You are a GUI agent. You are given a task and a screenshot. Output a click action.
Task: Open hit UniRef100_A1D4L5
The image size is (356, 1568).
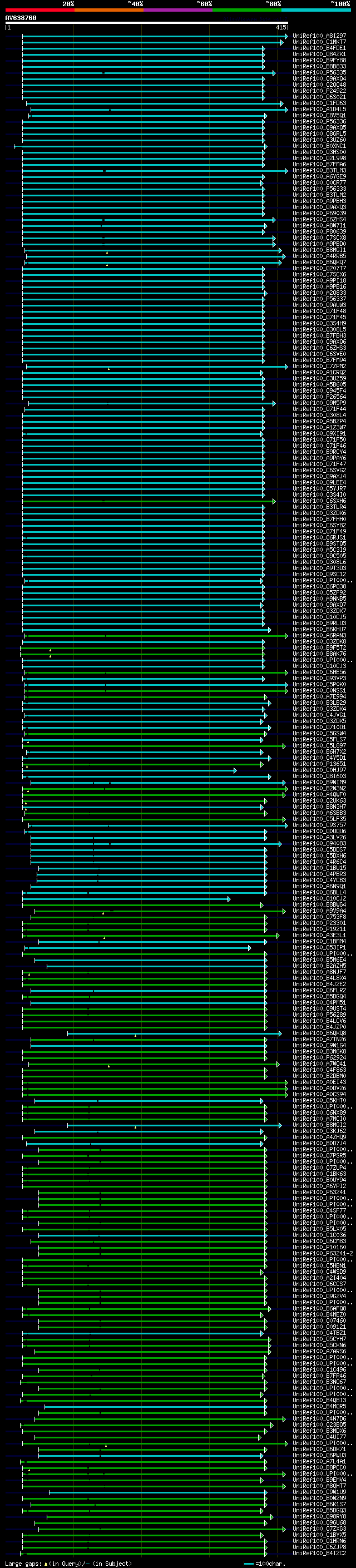coord(319,110)
